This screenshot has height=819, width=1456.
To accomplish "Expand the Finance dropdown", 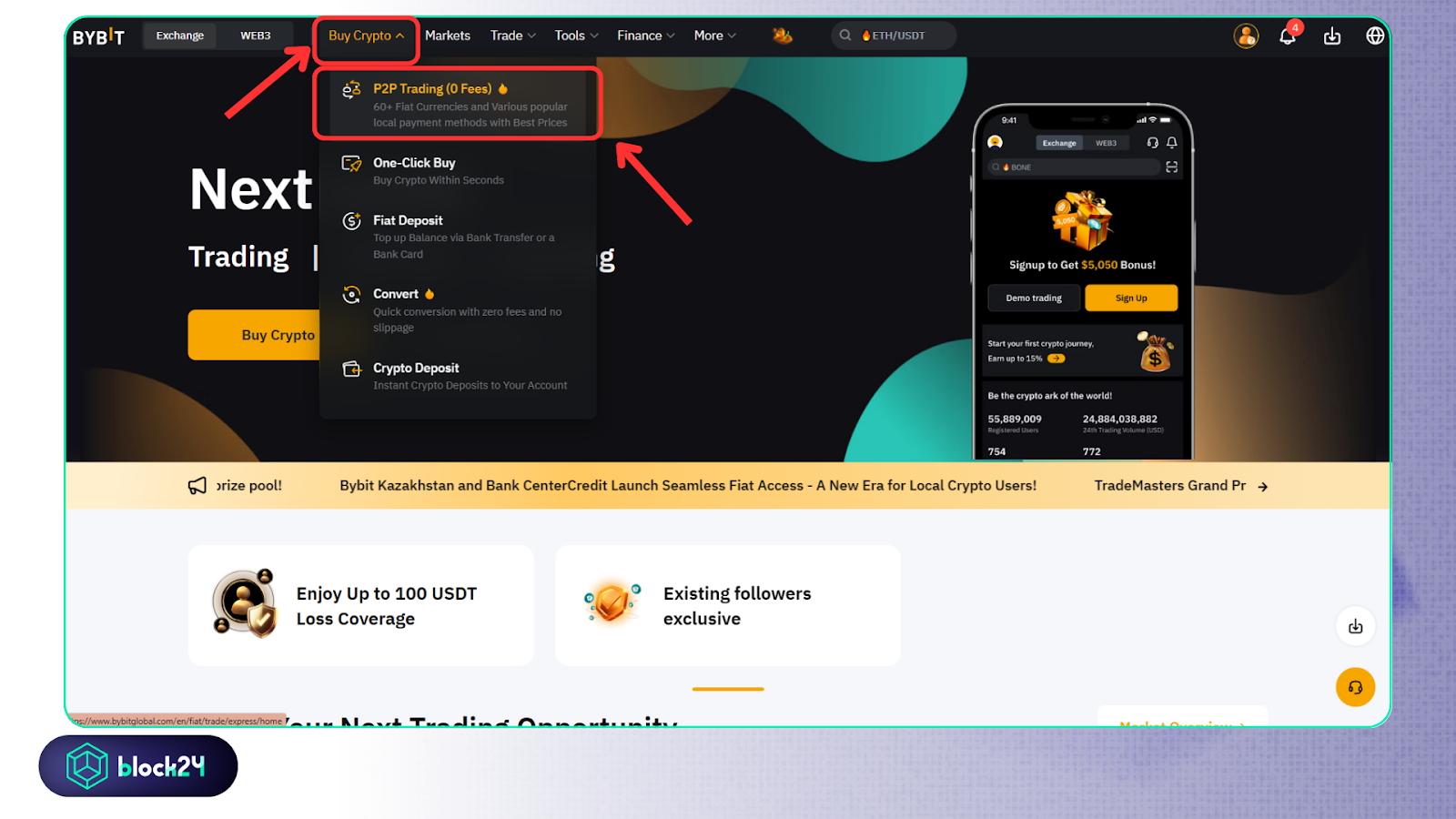I will pyautogui.click(x=646, y=35).
